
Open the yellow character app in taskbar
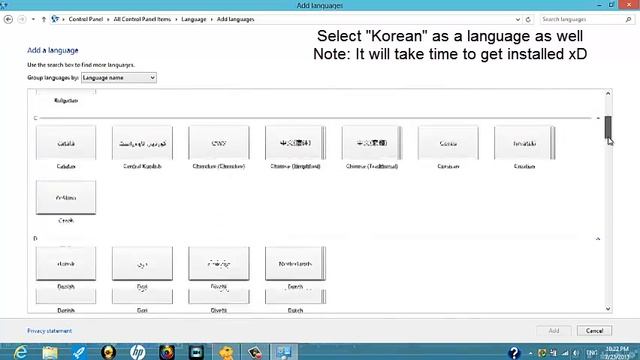[x=226, y=352]
